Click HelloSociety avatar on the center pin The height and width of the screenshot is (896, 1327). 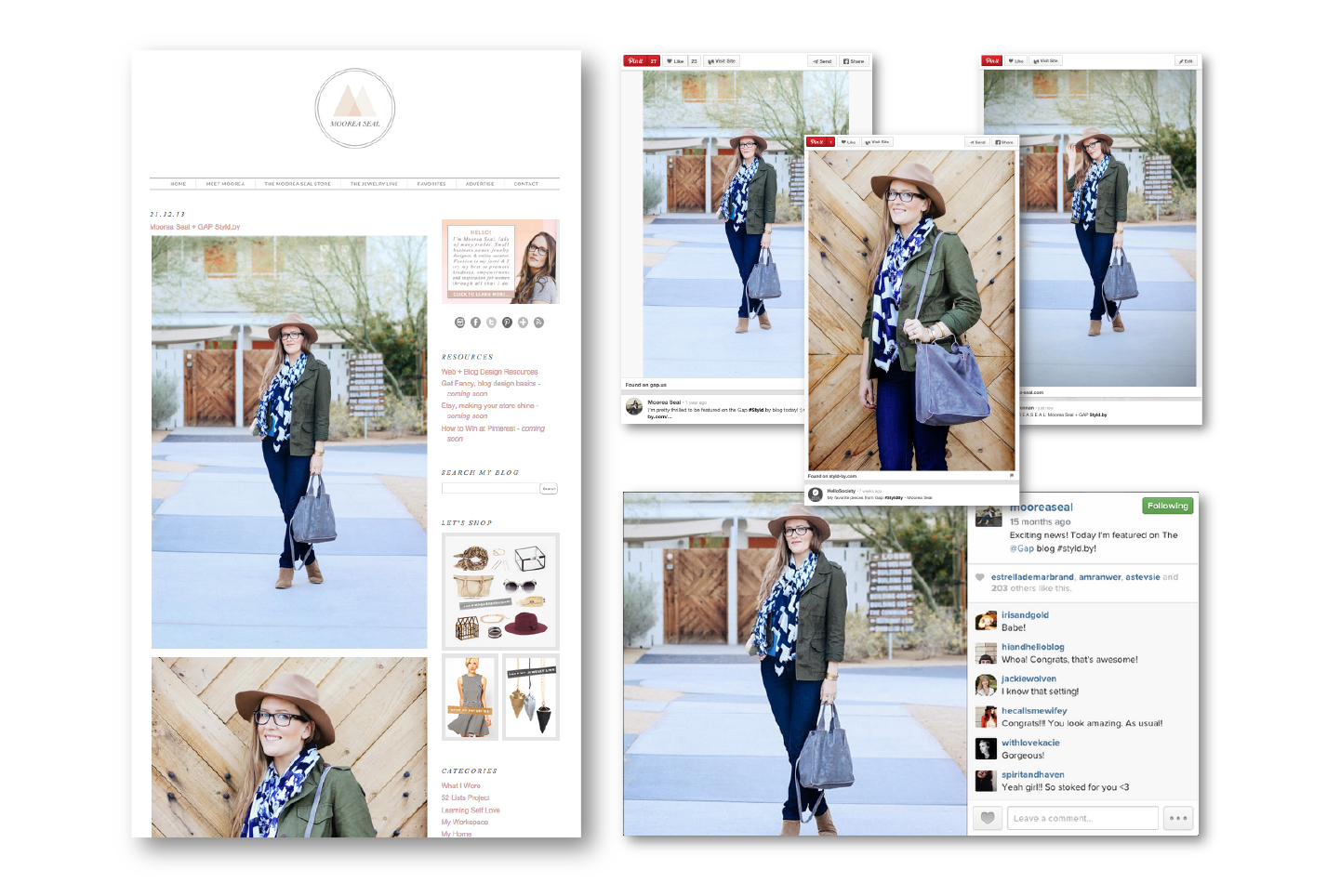pyautogui.click(x=816, y=494)
